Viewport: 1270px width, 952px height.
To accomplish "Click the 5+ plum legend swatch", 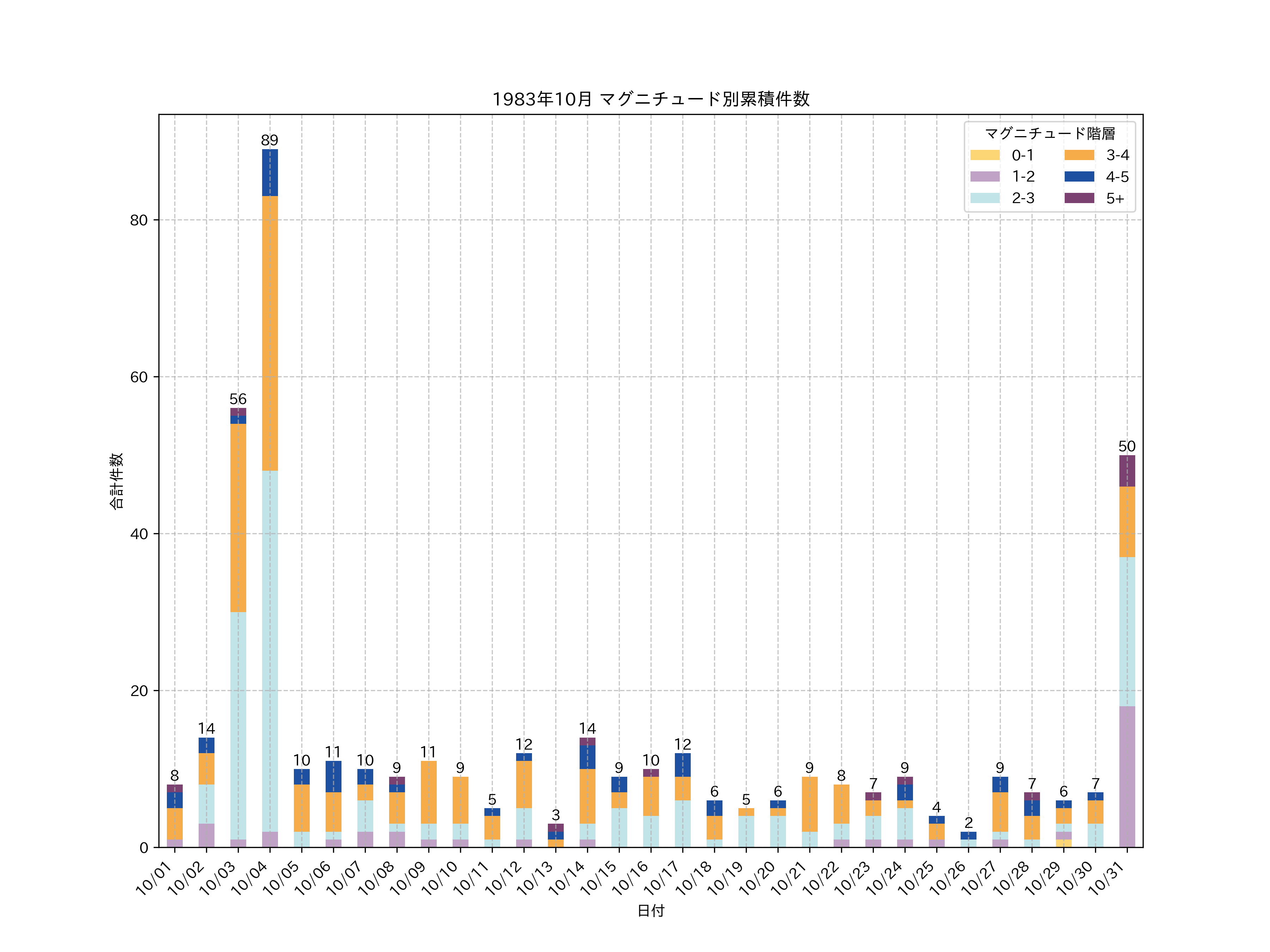I will [1079, 198].
